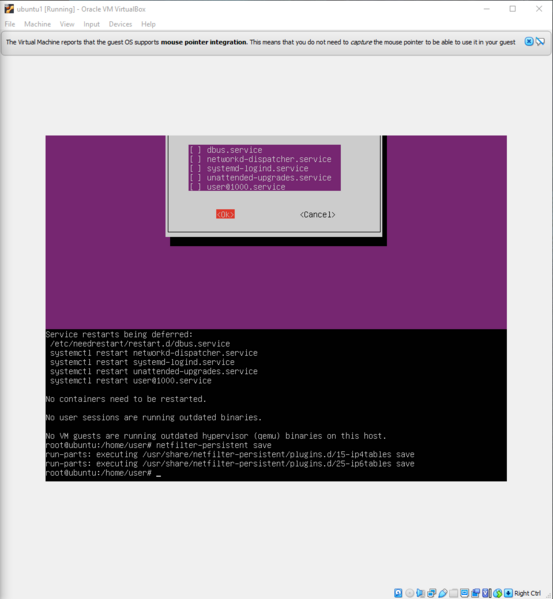Click 'No containers need to be restarted.' line

[126, 399]
